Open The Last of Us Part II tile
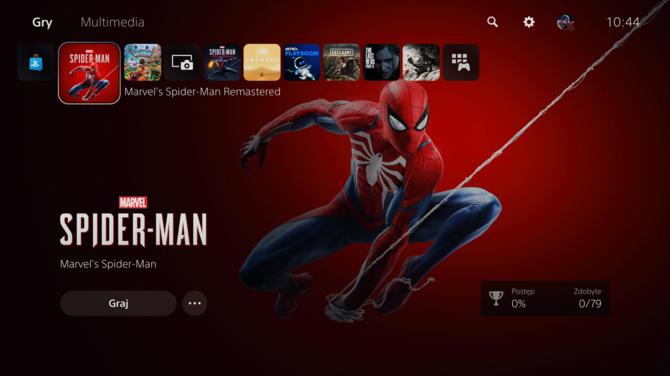Viewport: 670px width, 376px height. [382, 62]
